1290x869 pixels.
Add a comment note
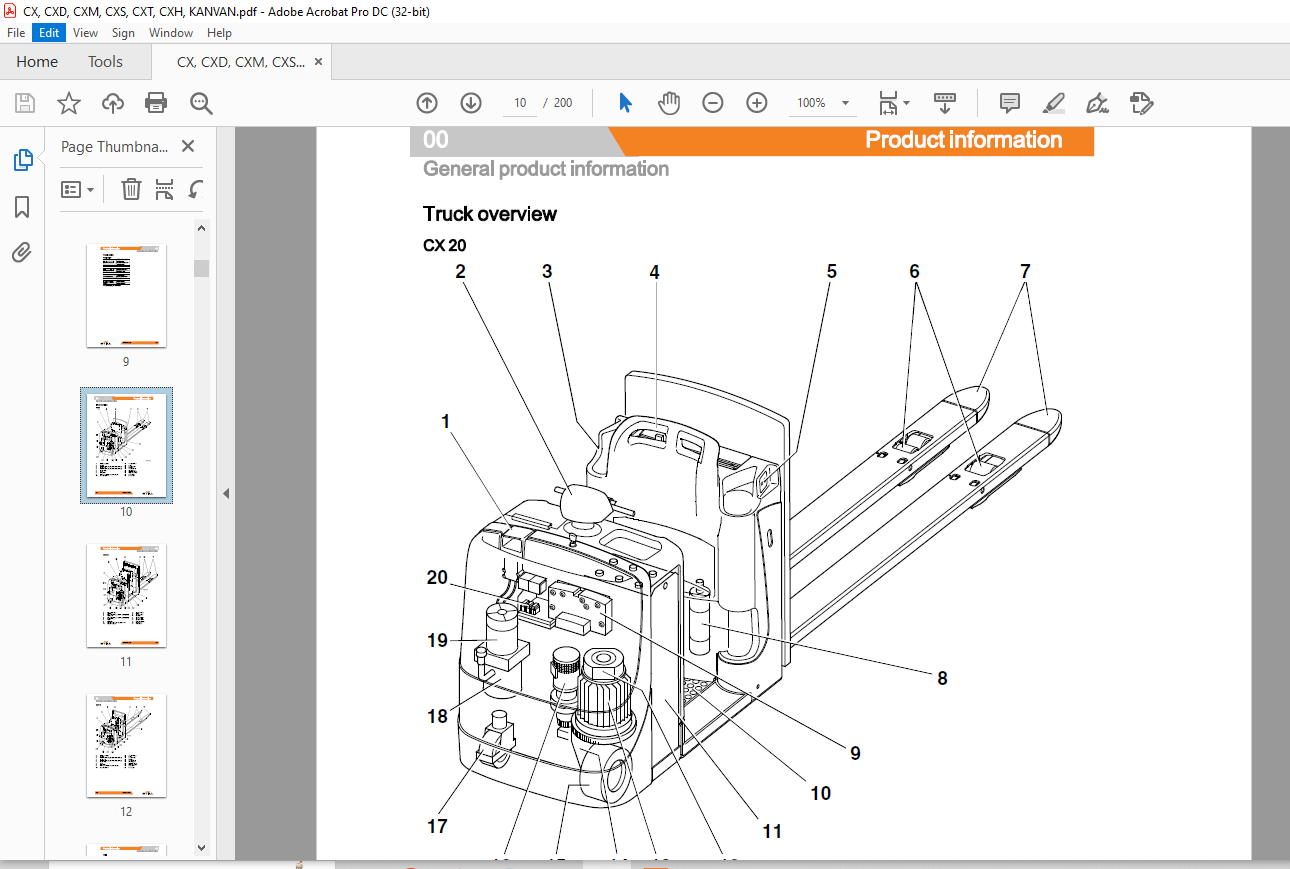(1010, 103)
